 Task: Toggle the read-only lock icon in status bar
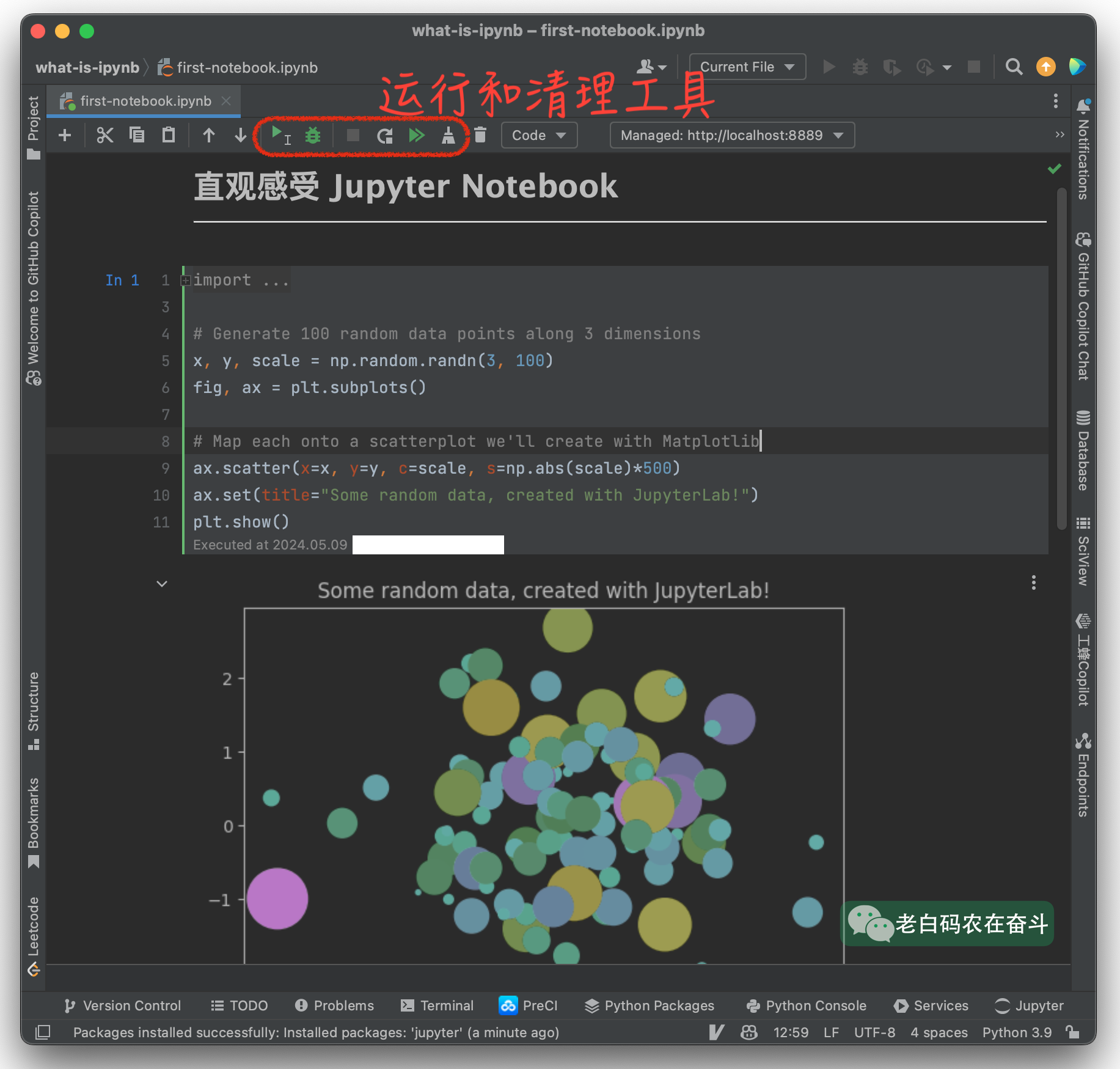(1072, 1032)
